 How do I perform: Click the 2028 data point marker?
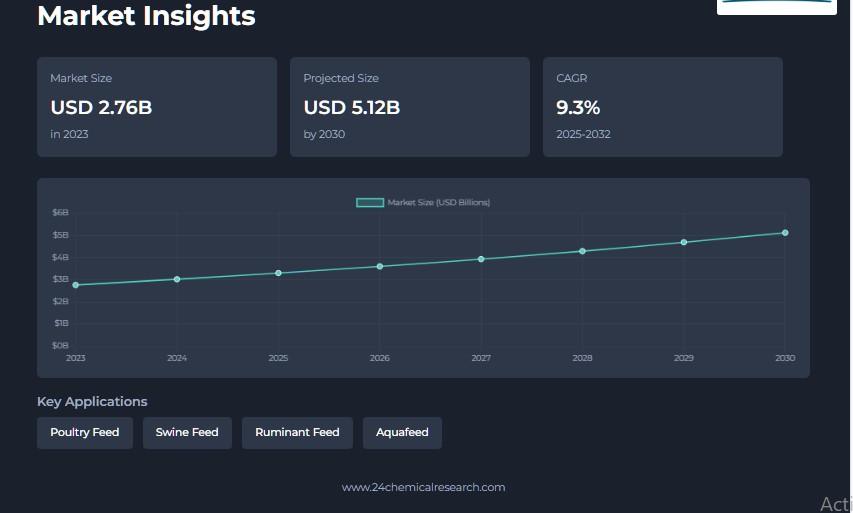click(583, 251)
